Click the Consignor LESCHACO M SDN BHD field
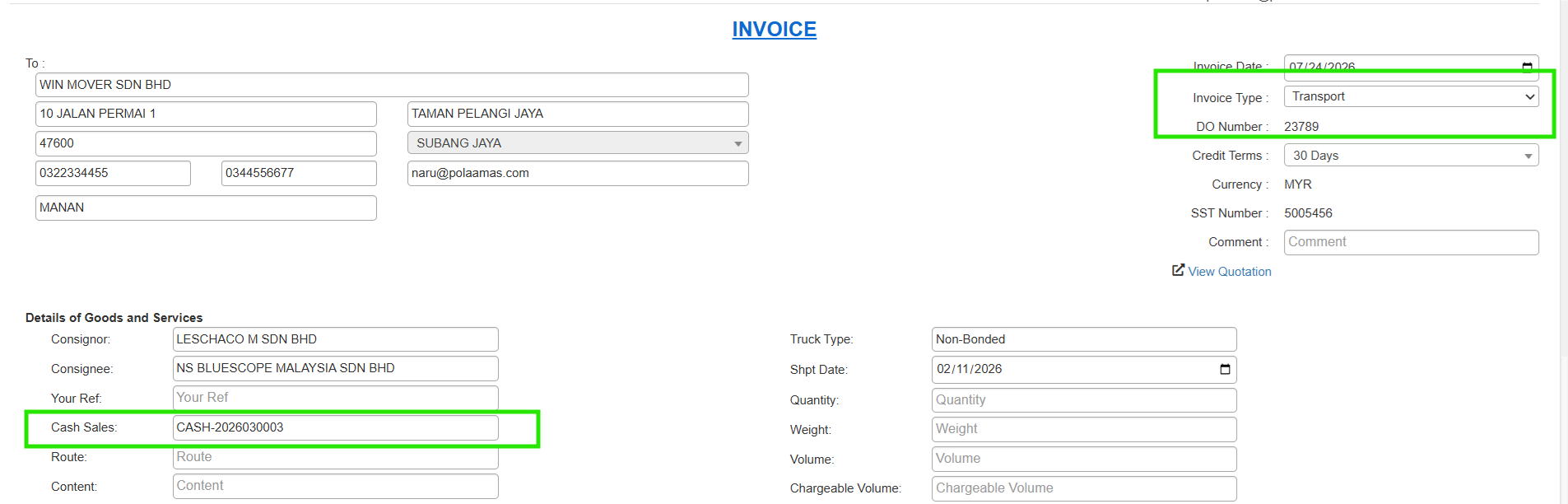The image size is (1568, 504). (335, 339)
